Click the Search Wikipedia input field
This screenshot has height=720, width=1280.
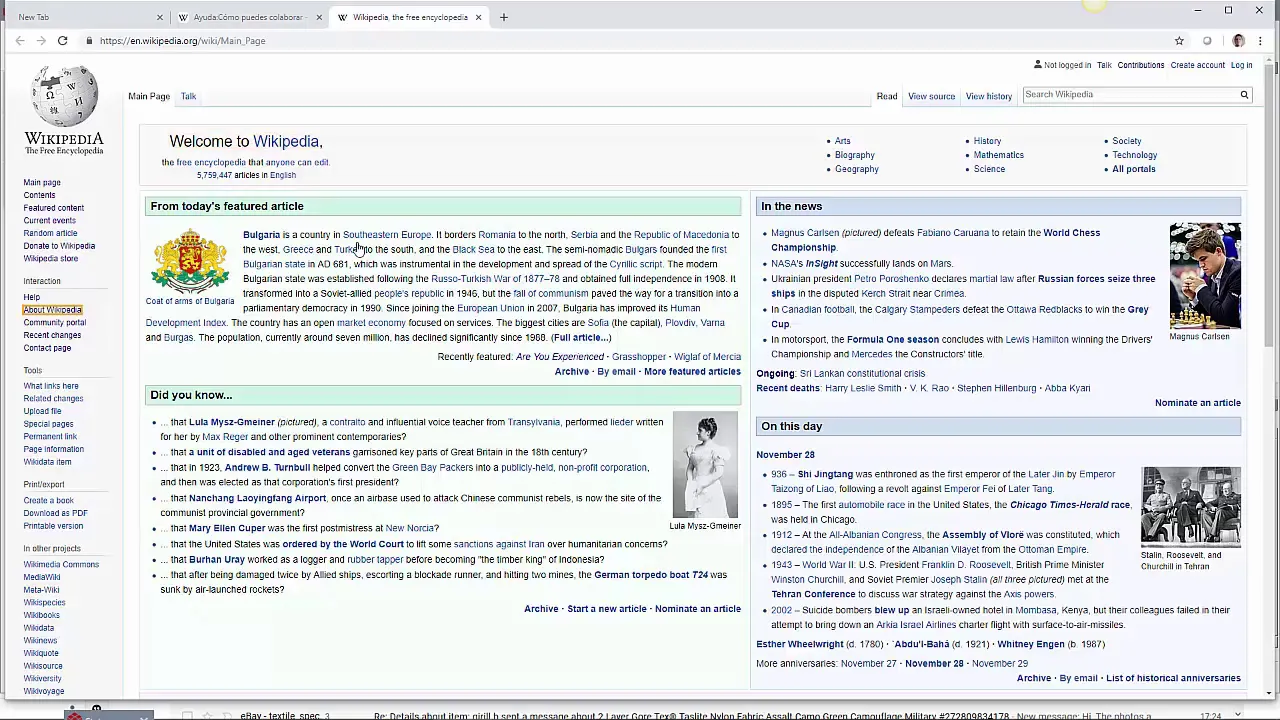[1129, 95]
